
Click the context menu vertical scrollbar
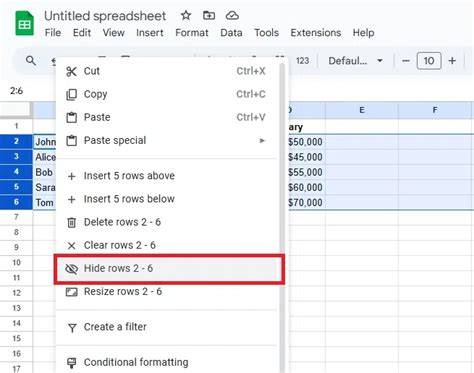[282, 217]
